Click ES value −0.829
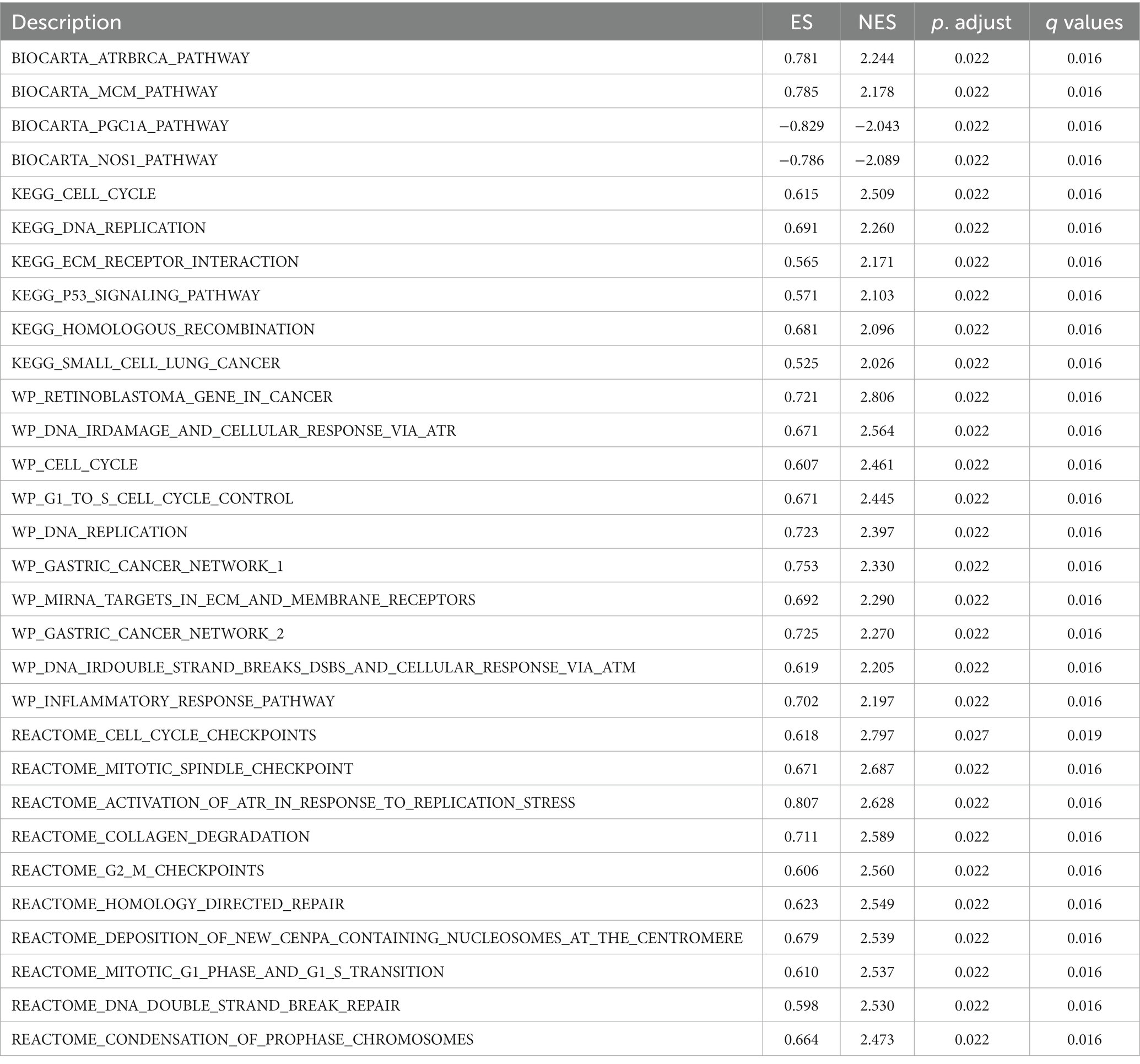 801,126
